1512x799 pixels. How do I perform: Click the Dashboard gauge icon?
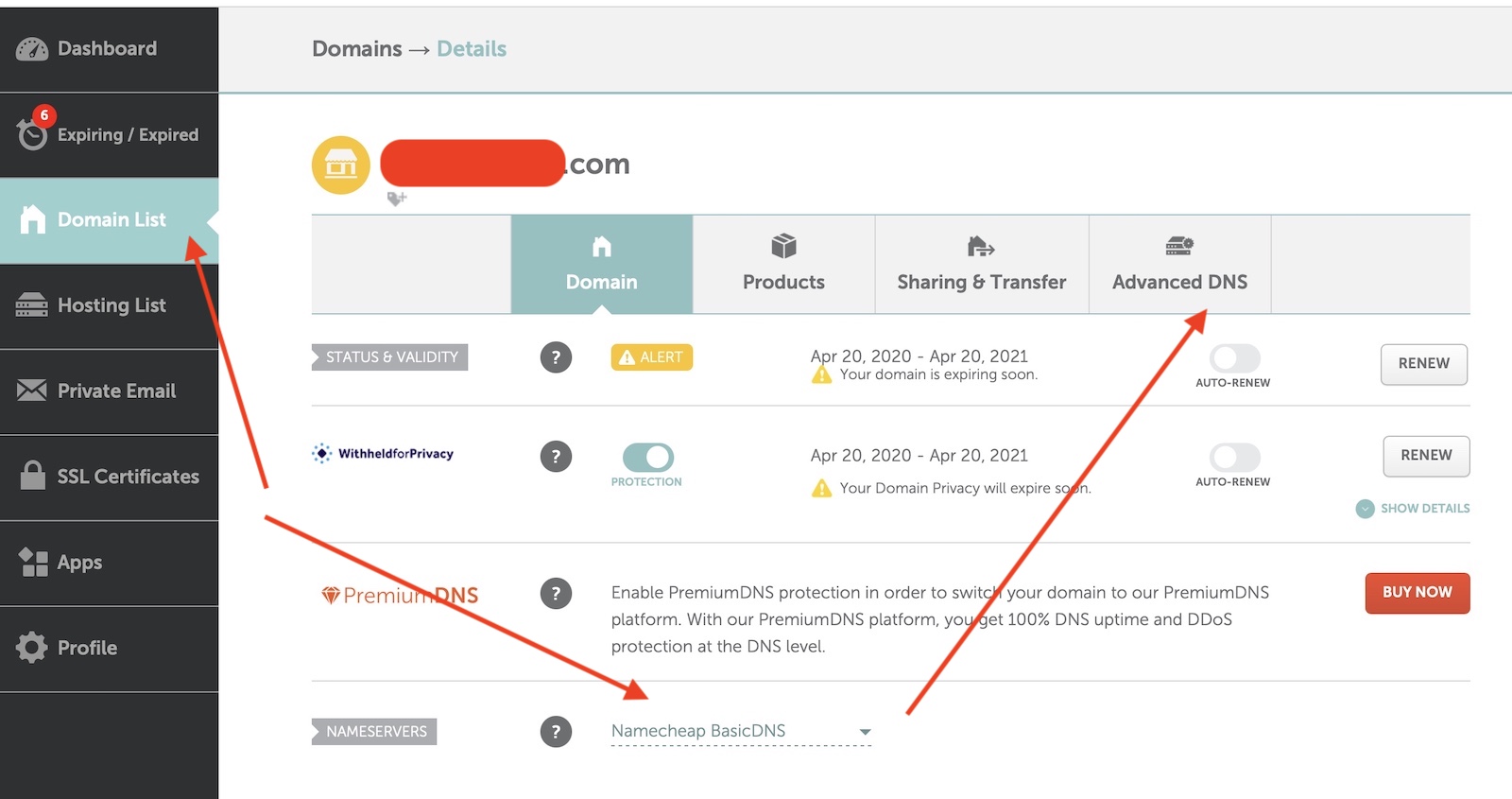click(32, 49)
